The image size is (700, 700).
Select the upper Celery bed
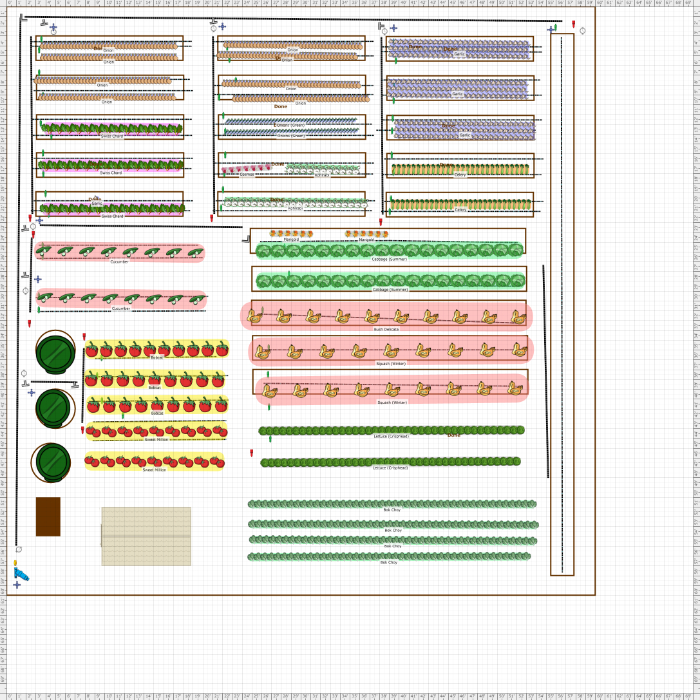(x=460, y=166)
